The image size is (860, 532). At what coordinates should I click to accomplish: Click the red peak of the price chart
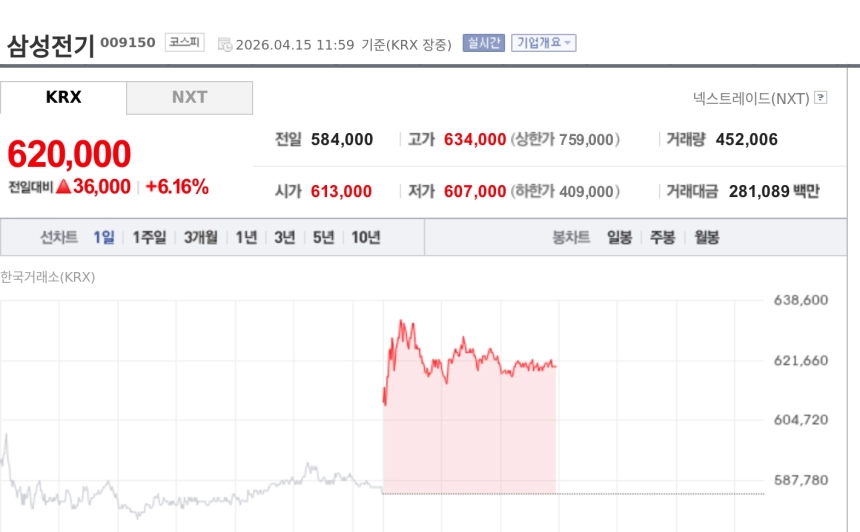402,322
